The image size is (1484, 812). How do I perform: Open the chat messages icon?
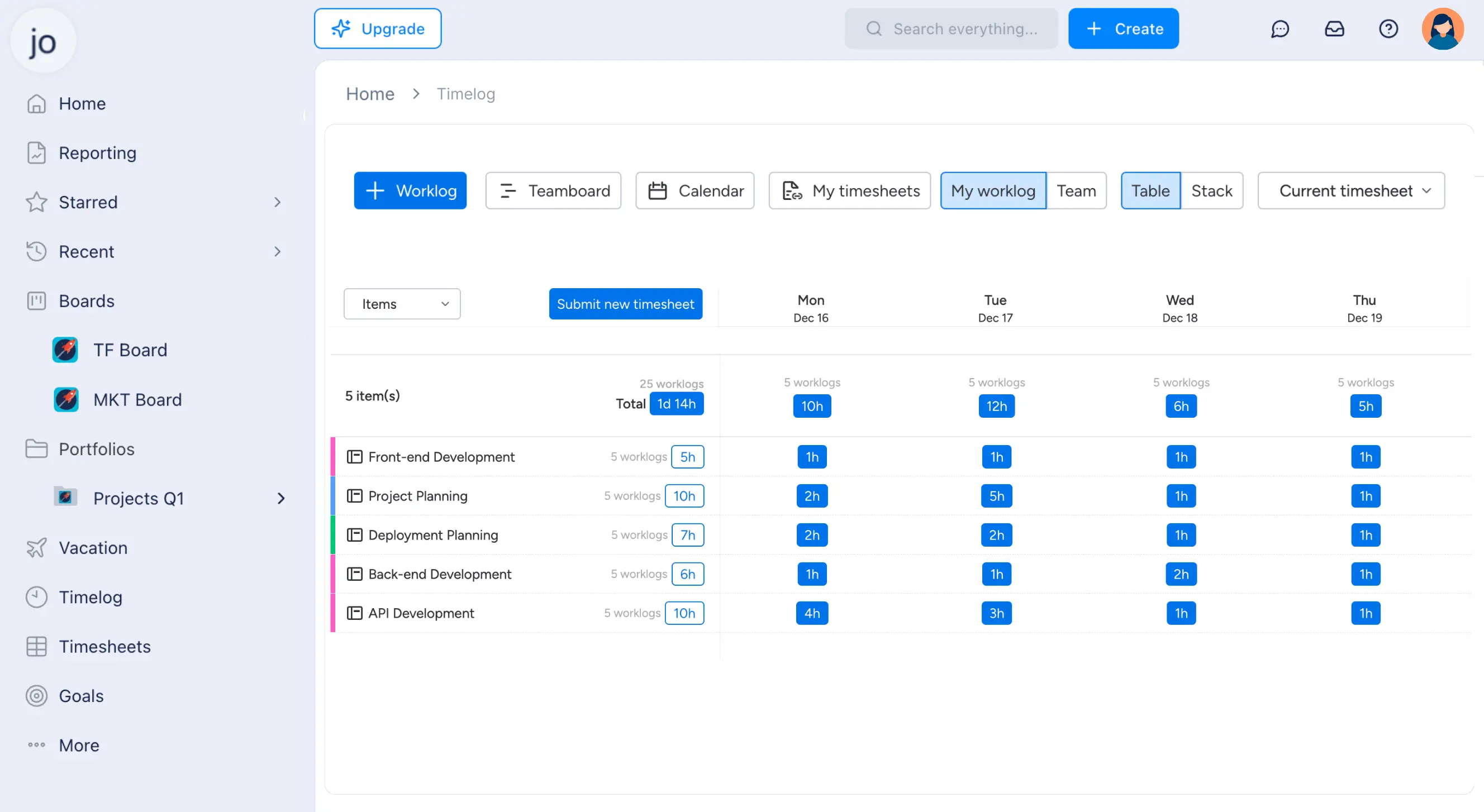pyautogui.click(x=1280, y=29)
